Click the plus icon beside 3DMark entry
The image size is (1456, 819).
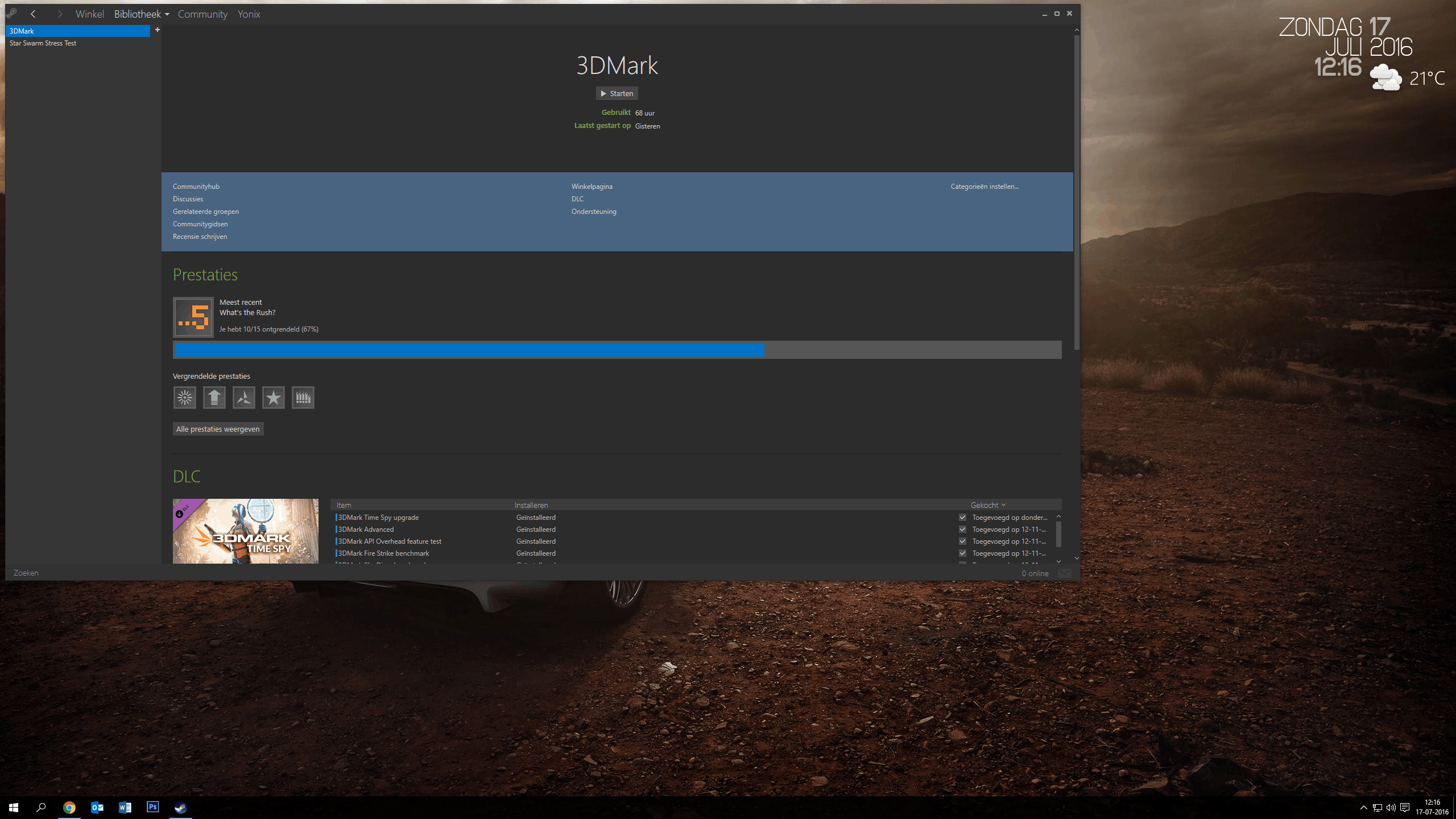[x=158, y=30]
